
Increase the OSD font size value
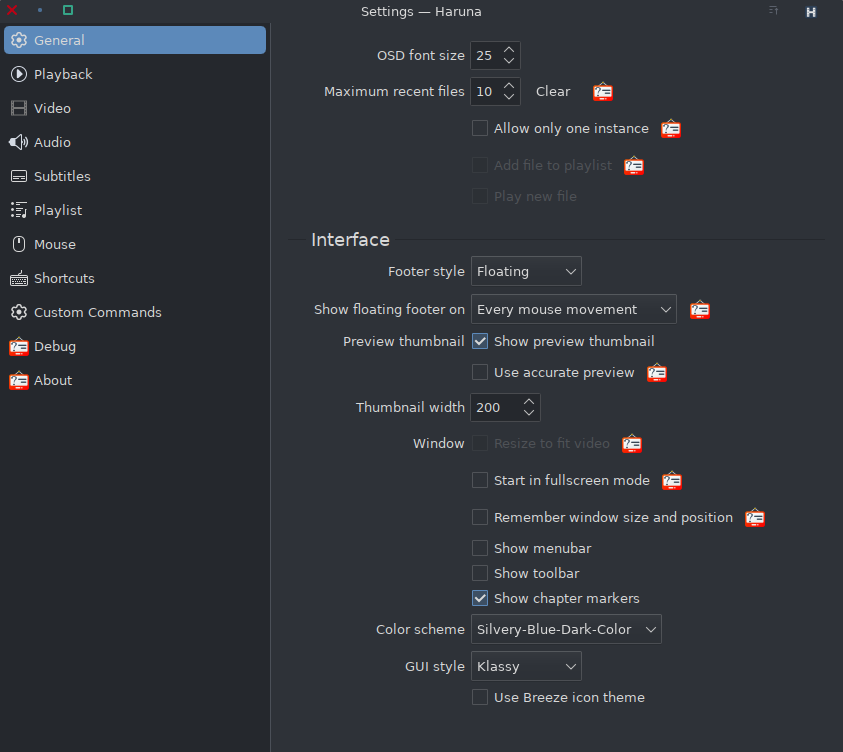coord(509,49)
